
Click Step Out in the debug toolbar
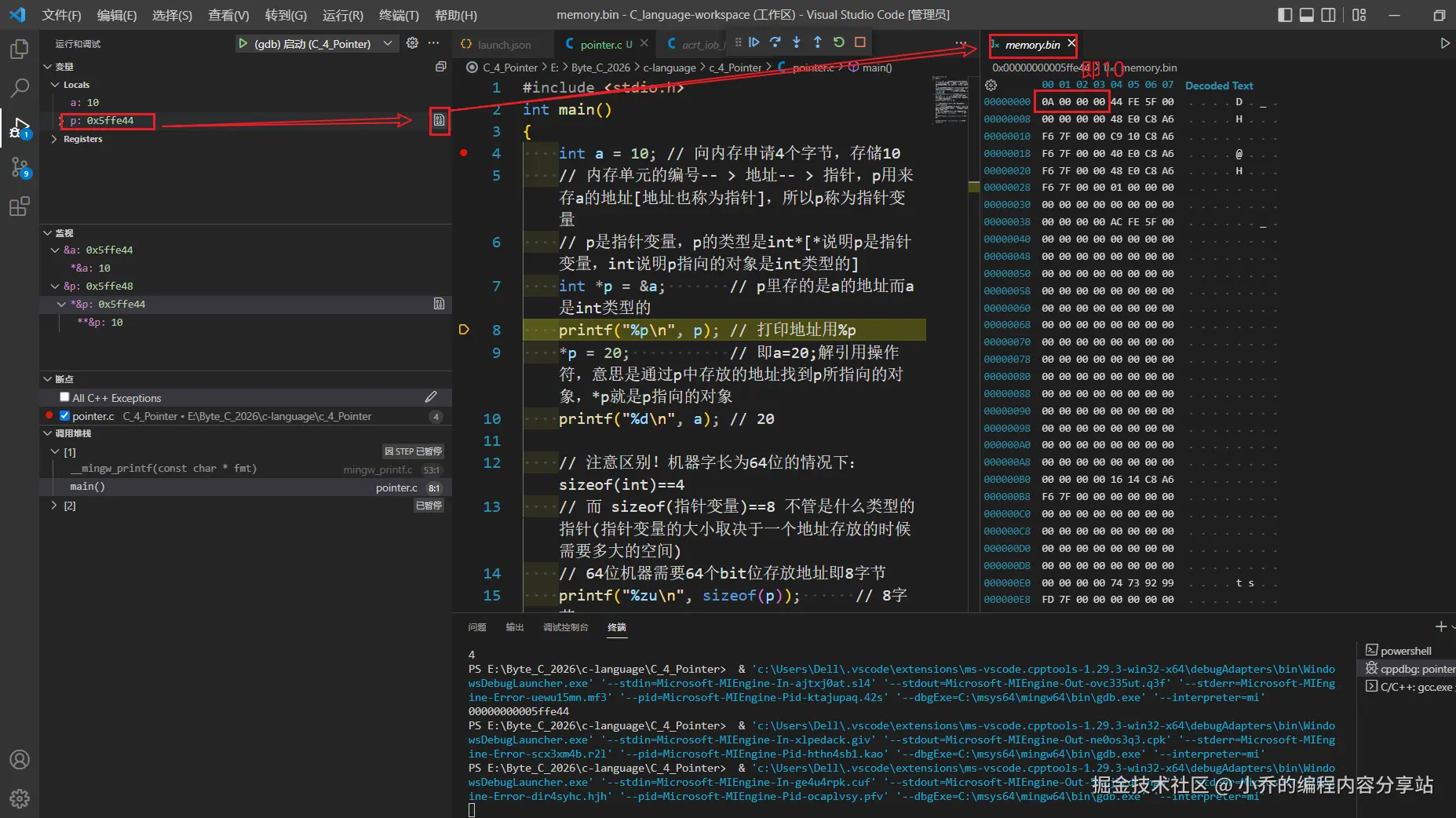point(818,42)
